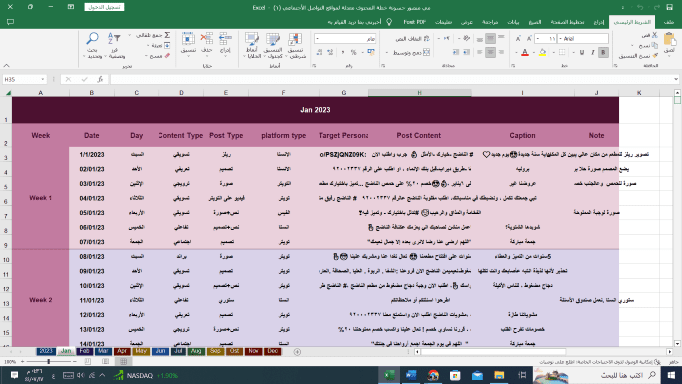682x384 pixels.
Task: Toggle Bold formatting button
Action: [603, 53]
